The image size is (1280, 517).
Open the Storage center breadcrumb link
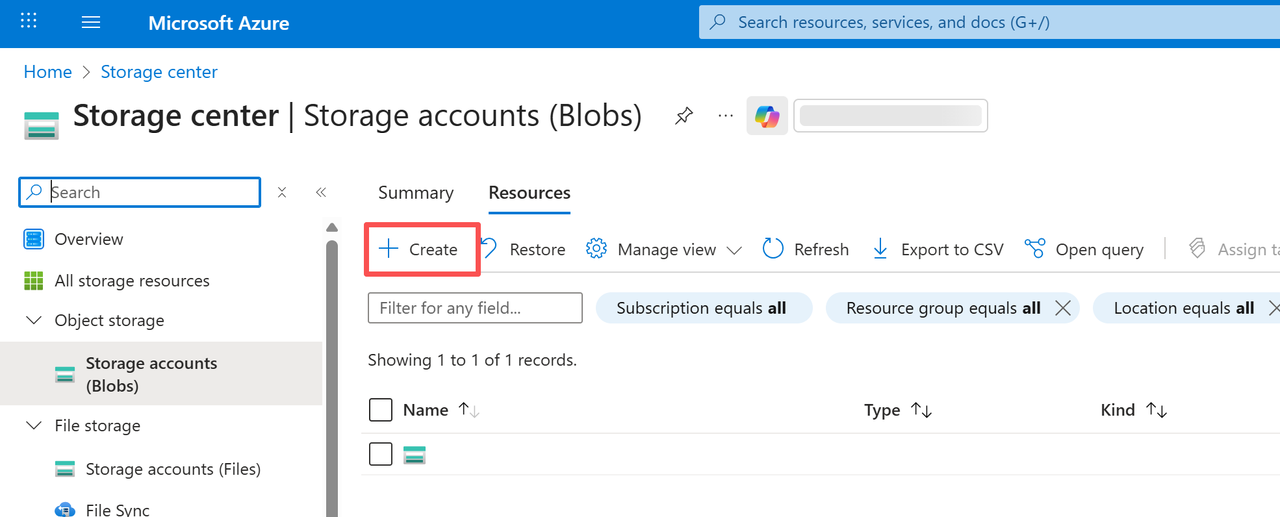159,72
